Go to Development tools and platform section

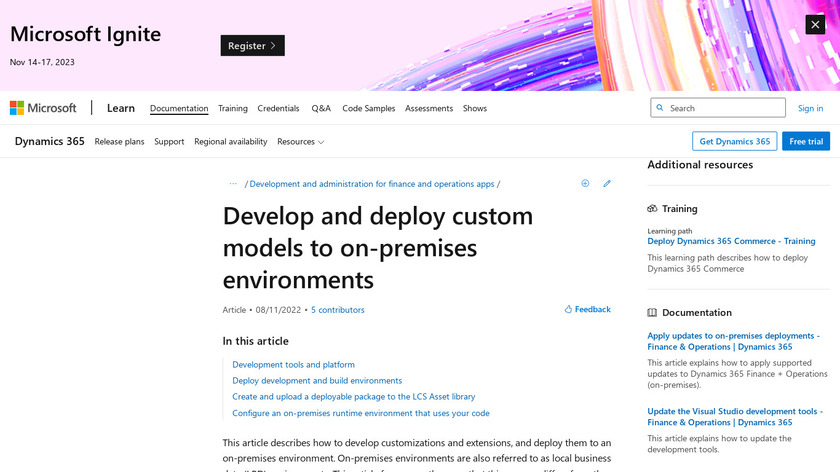click(x=293, y=365)
